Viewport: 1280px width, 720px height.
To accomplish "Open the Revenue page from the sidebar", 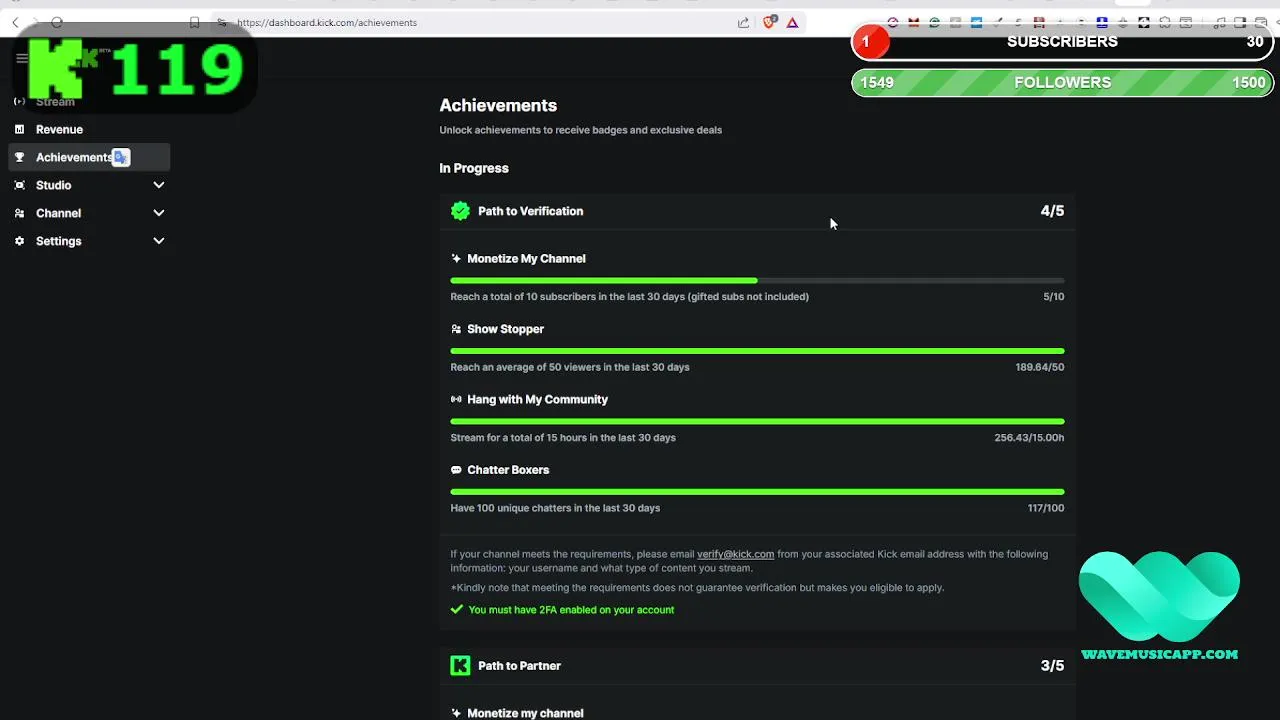I will tap(59, 129).
